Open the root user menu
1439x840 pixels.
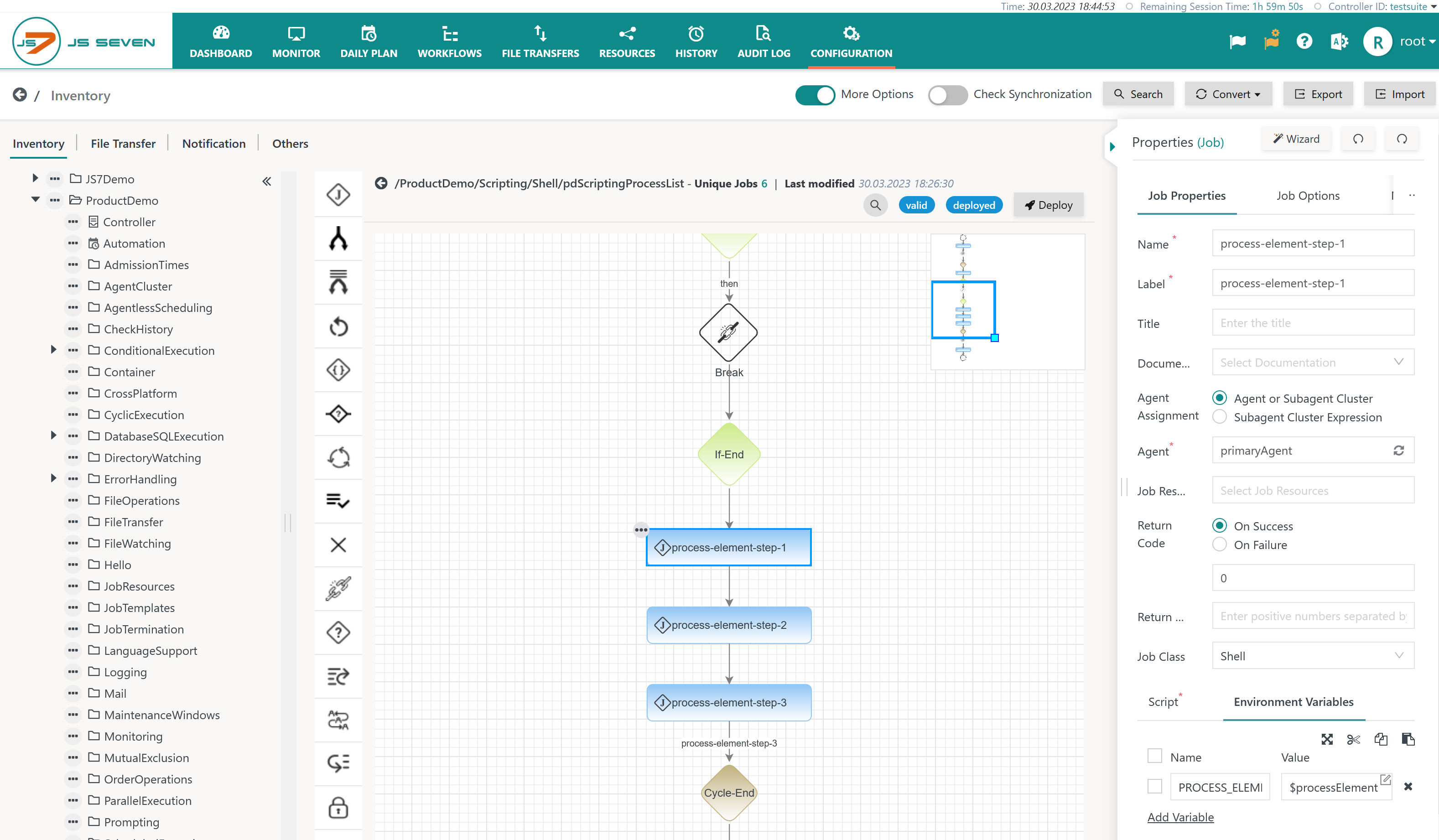(x=1399, y=41)
